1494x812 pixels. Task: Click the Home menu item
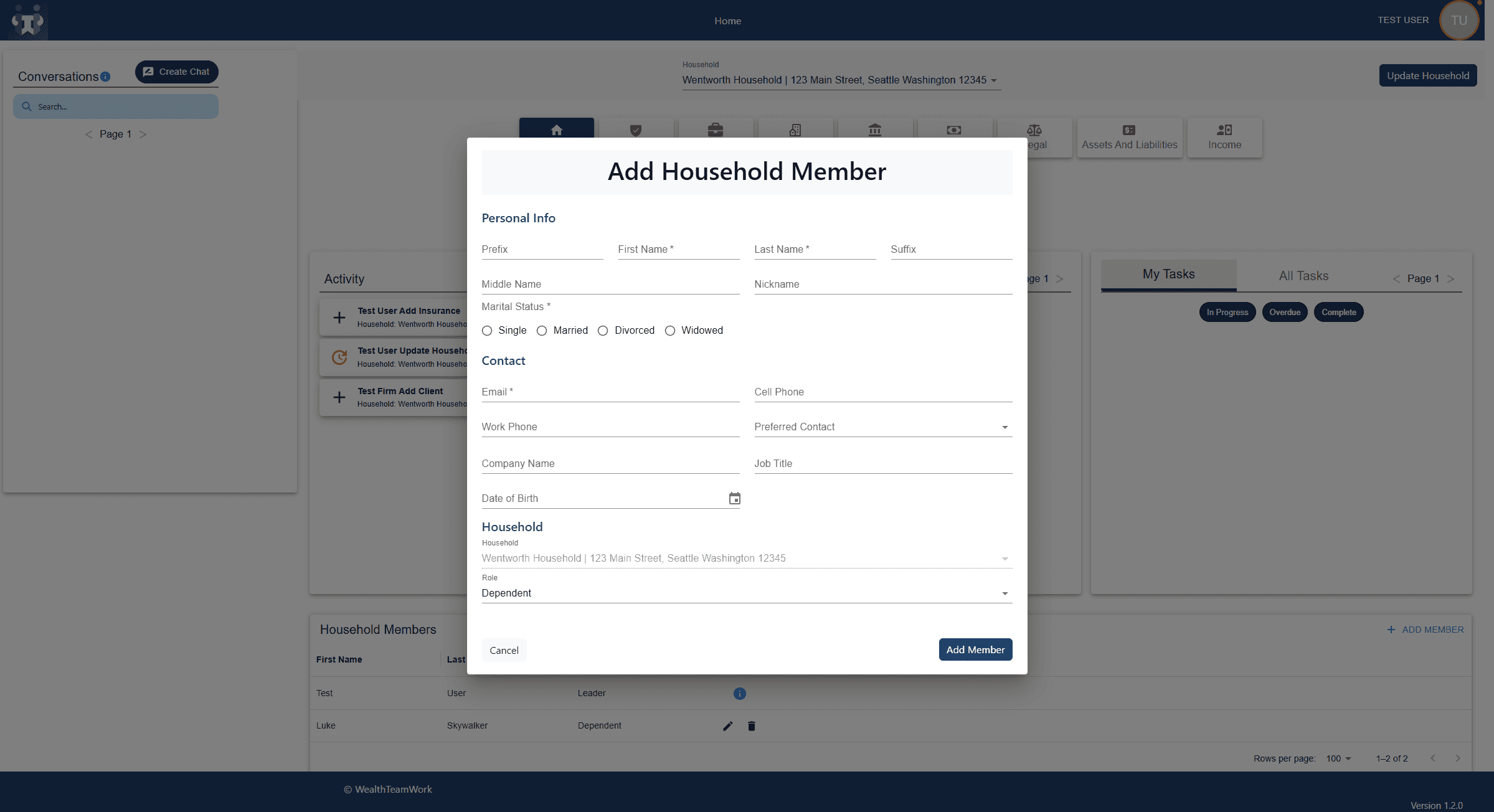pos(727,21)
